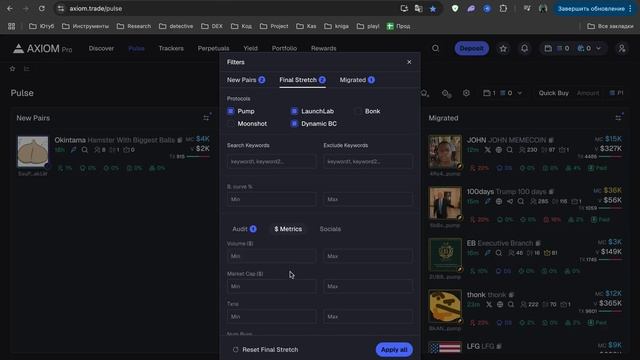Click the Exclude Keywords input field
This screenshot has width=640, height=360.
click(x=368, y=162)
